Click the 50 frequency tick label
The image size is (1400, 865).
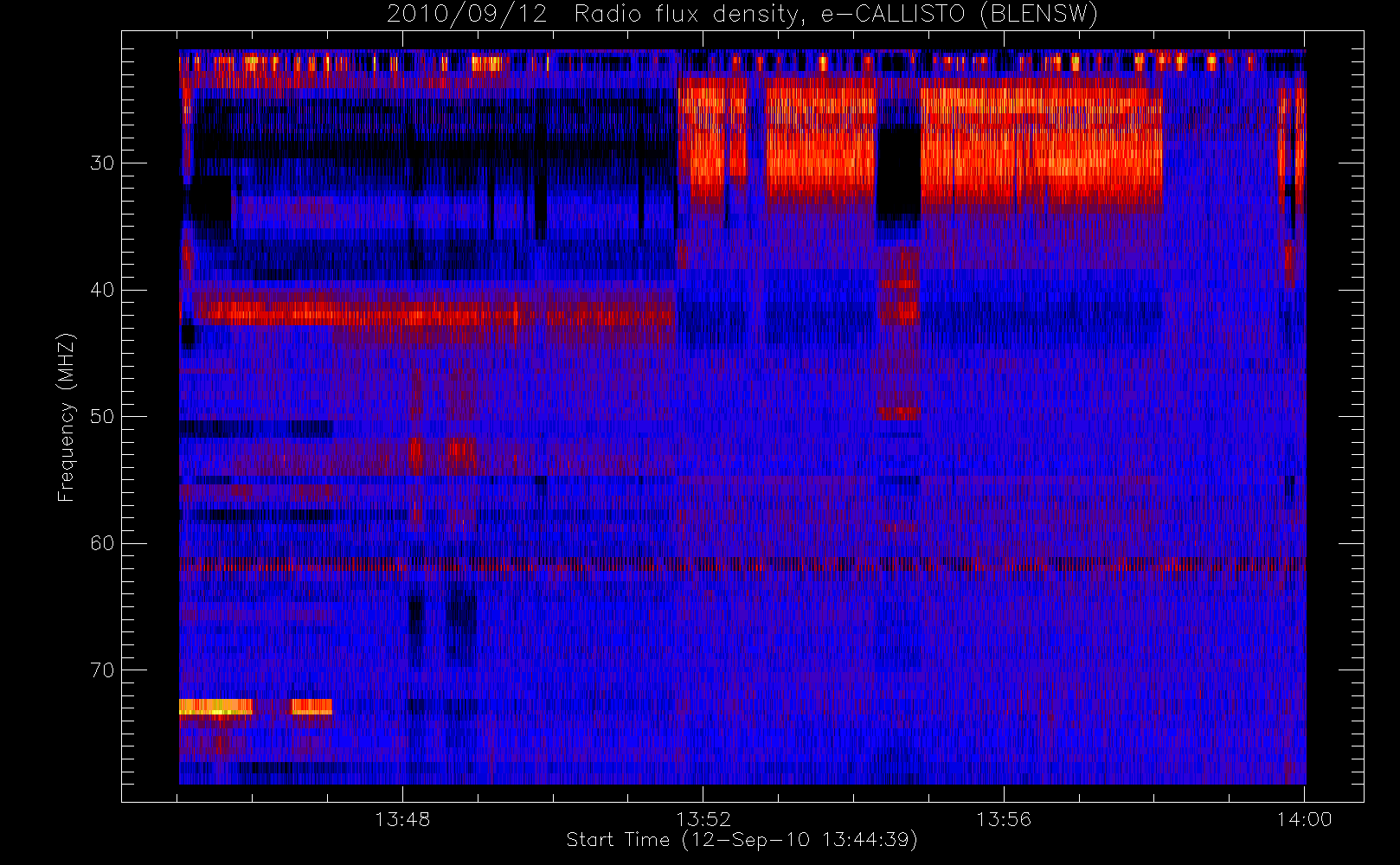102,416
